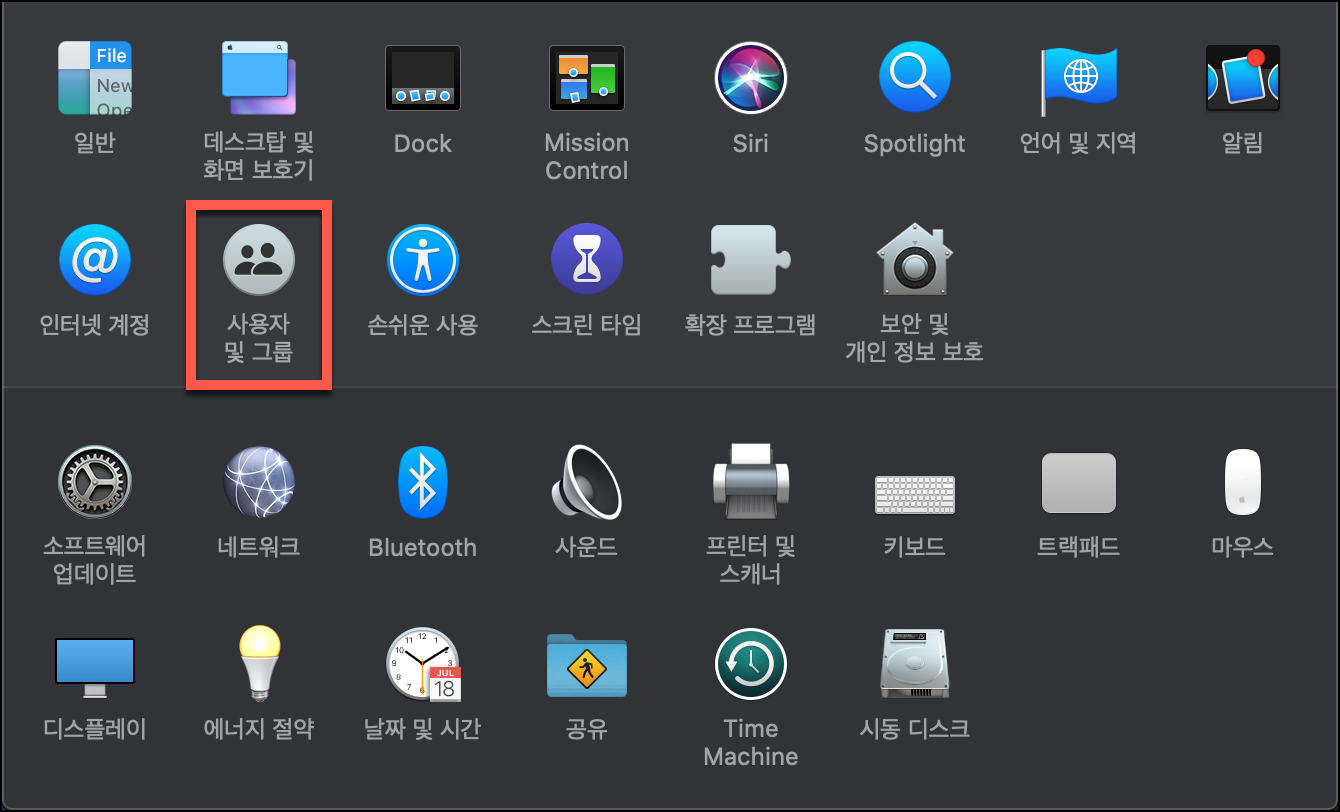Open 알림 (Notifications) preferences
The width and height of the screenshot is (1340, 812).
1243,78
